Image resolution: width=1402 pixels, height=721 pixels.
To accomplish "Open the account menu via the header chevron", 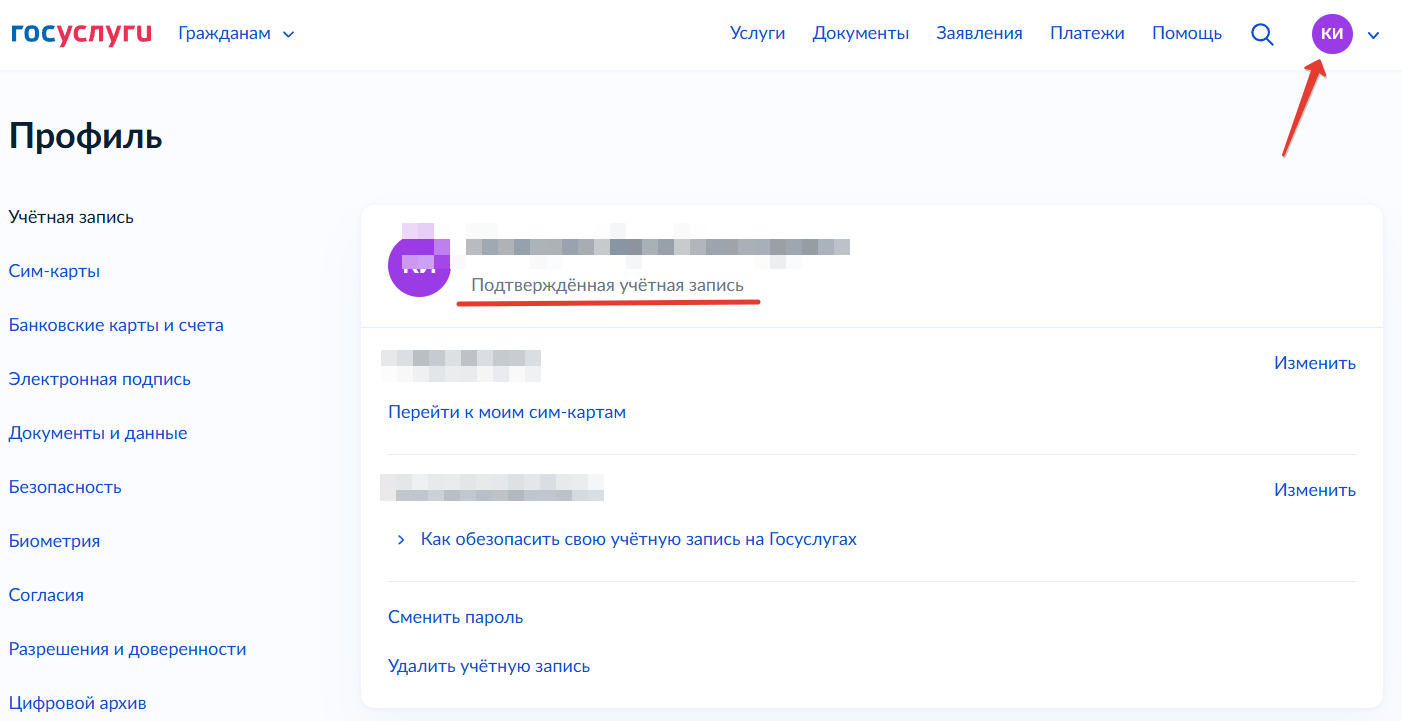I will 1373,34.
